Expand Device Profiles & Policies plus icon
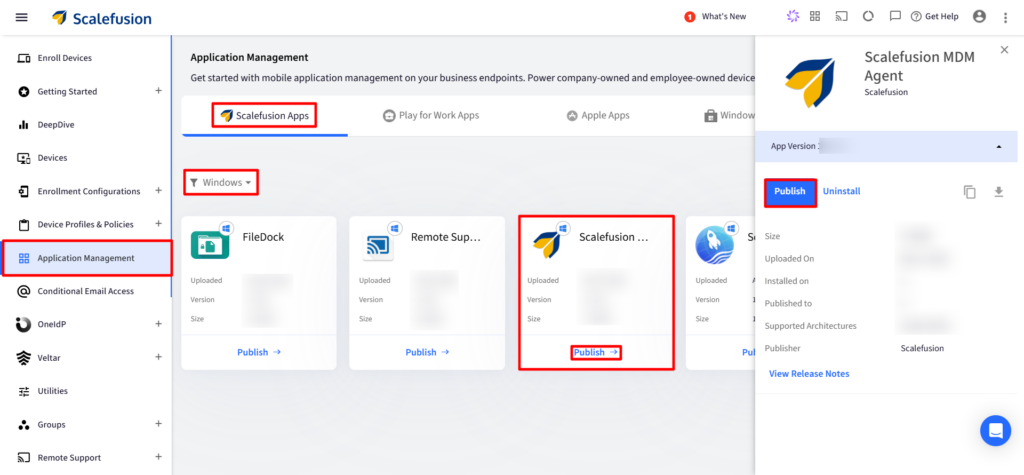Image resolution: width=1024 pixels, height=475 pixels. [x=159, y=224]
